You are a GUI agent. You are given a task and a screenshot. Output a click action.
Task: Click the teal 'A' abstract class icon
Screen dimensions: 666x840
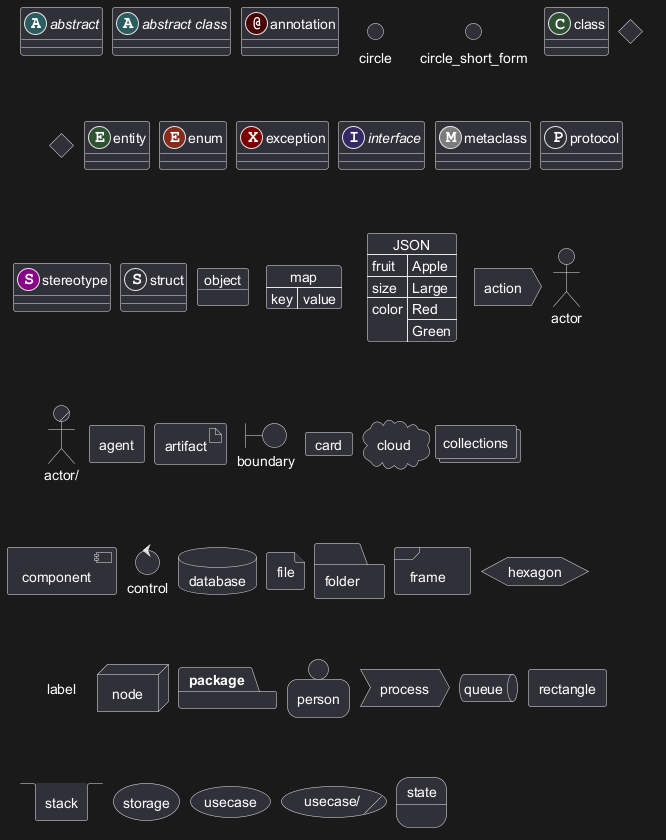(127, 23)
